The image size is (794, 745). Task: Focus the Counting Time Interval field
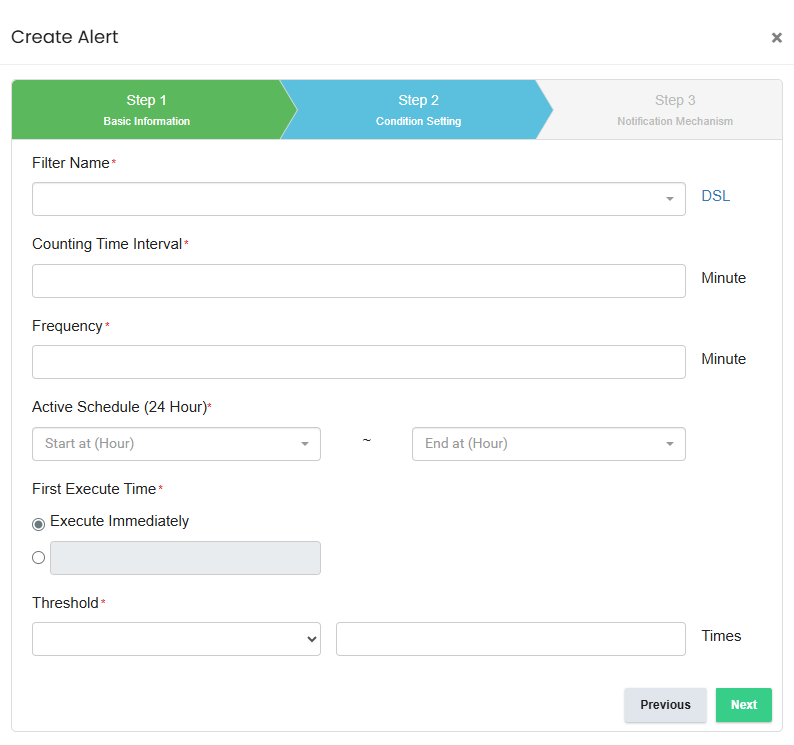click(x=359, y=281)
